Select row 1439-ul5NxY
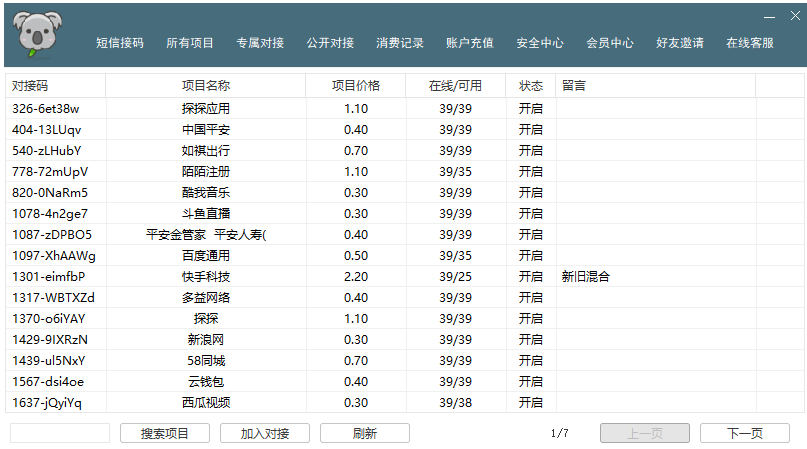Viewport: 807px width, 449px height. point(405,361)
